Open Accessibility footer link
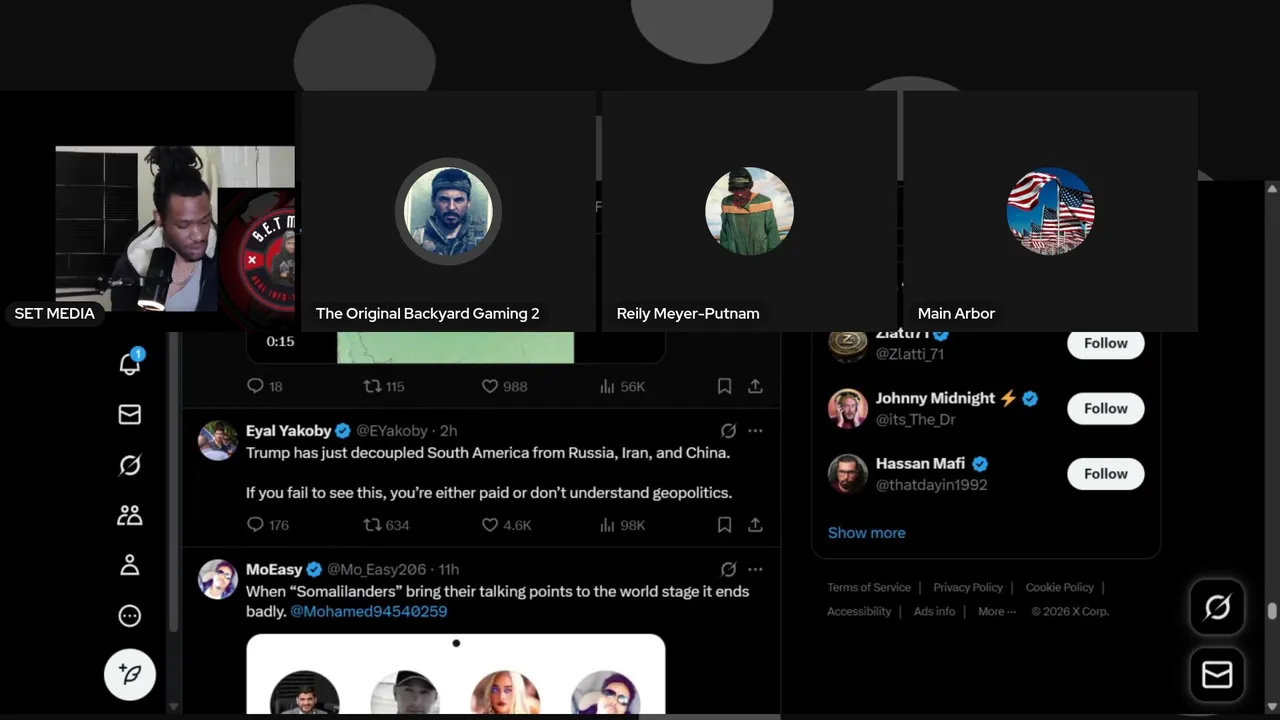 pyautogui.click(x=859, y=611)
